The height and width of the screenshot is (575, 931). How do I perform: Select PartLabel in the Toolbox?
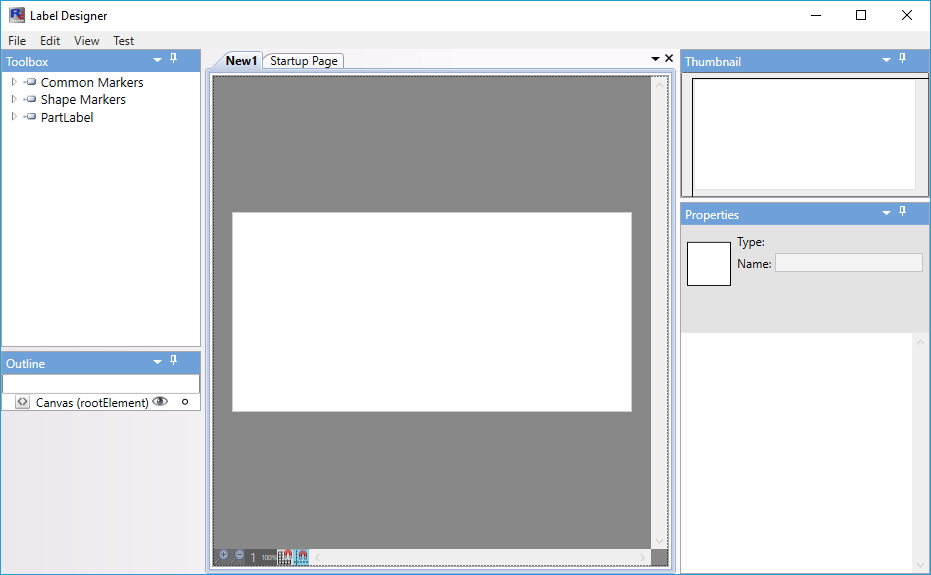pos(67,118)
